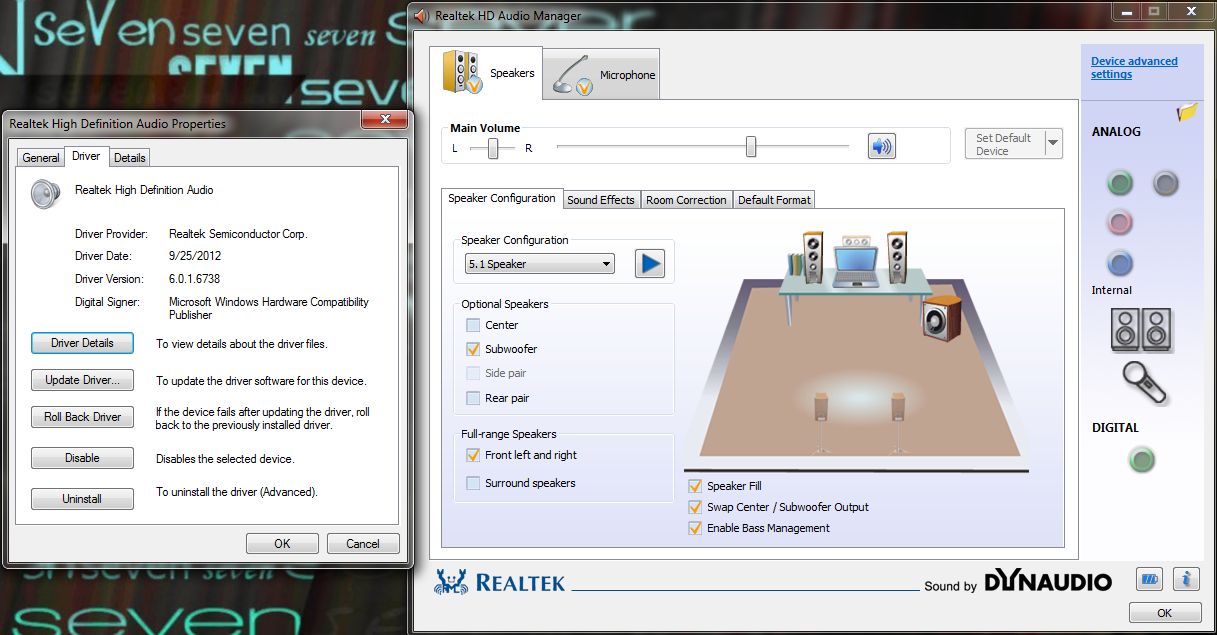Click the L/R balance slider handle

pyautogui.click(x=492, y=148)
